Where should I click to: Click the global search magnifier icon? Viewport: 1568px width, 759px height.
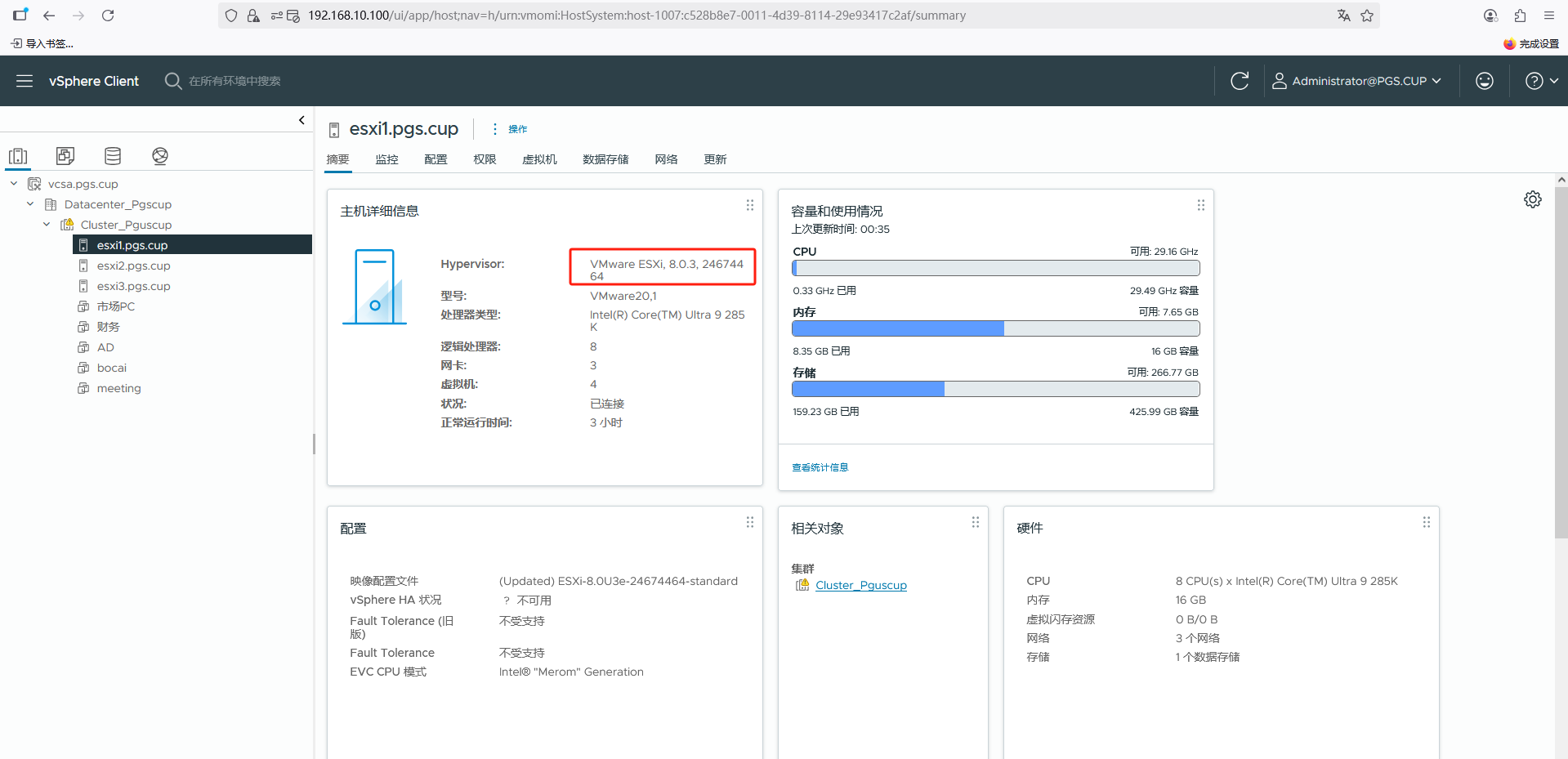tap(173, 81)
